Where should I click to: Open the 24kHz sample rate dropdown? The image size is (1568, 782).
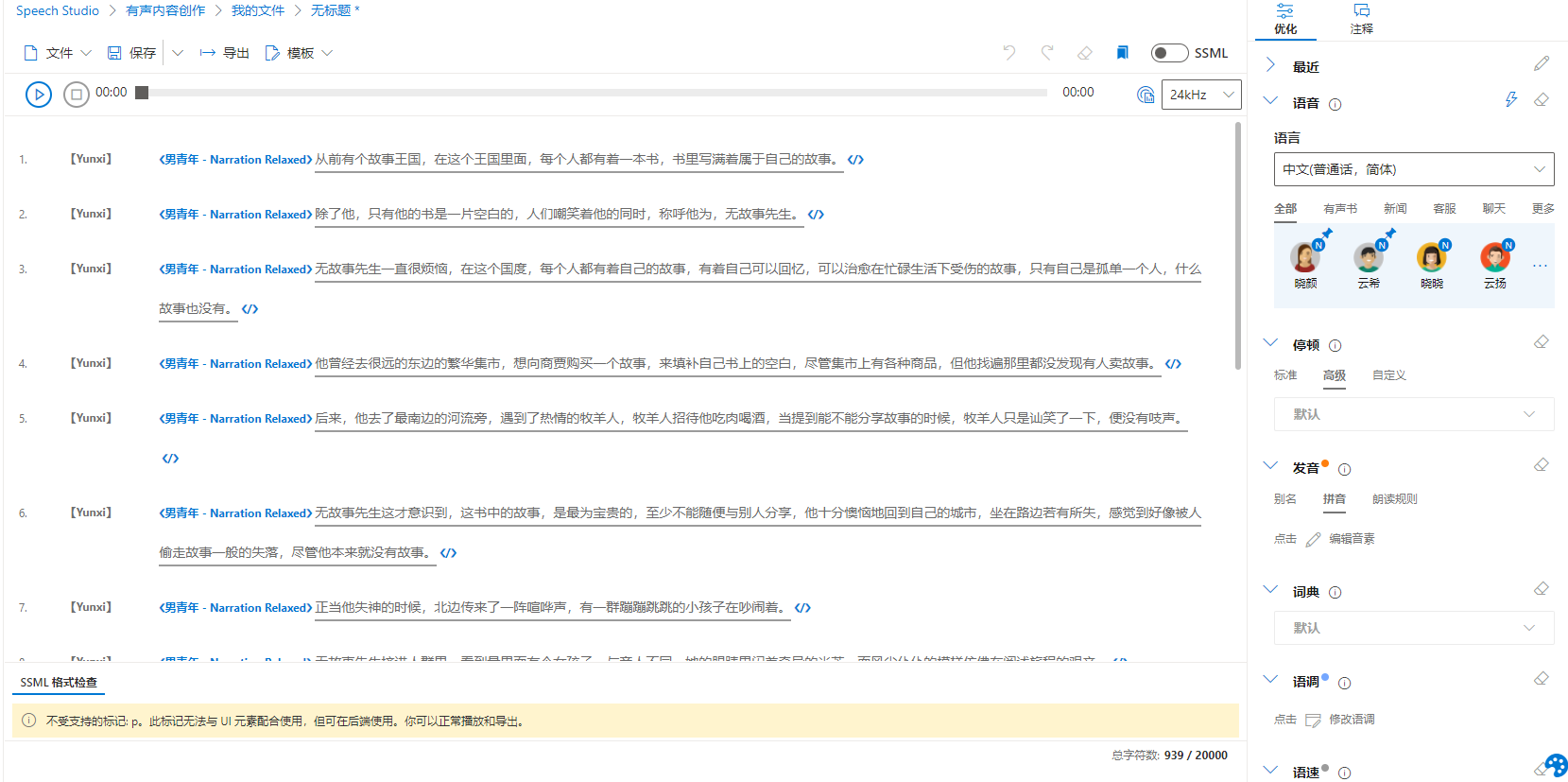coord(1201,95)
